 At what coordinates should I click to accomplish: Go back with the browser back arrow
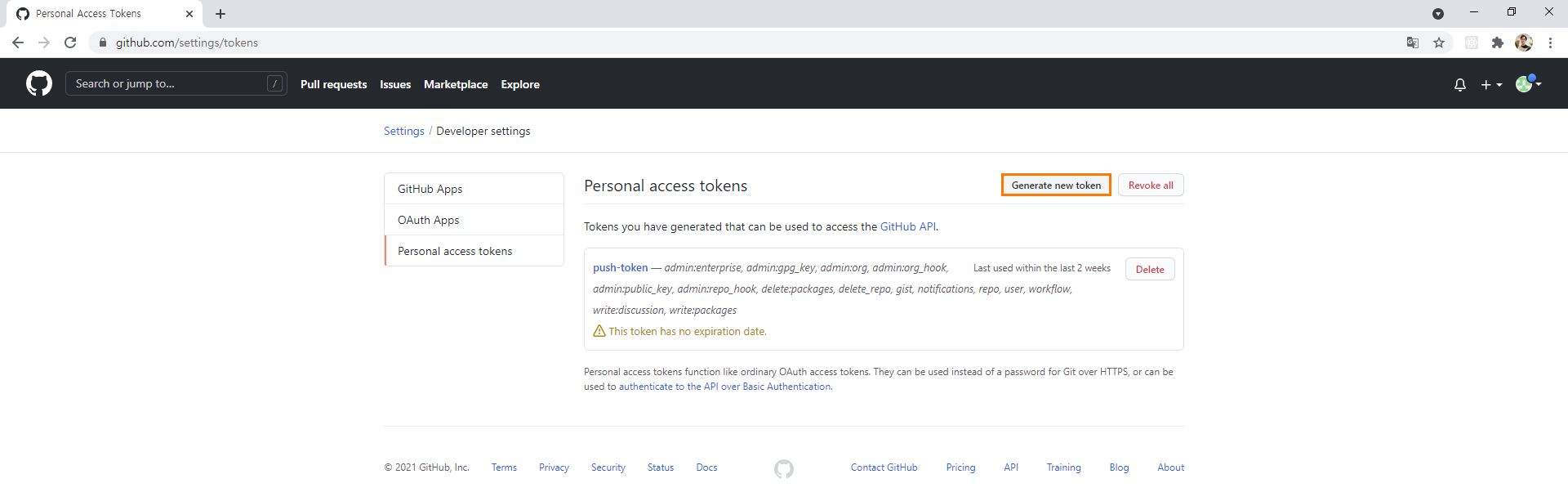pyautogui.click(x=18, y=42)
